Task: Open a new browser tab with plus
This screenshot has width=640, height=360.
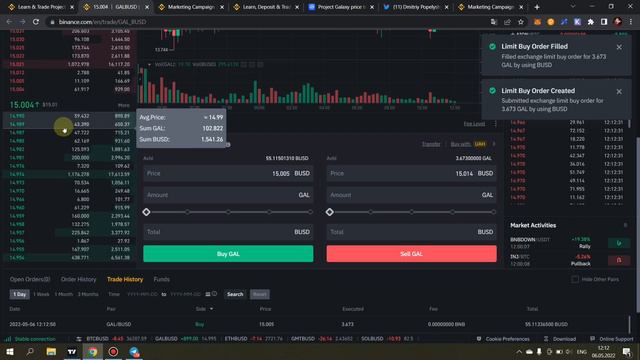Action: [537, 7]
